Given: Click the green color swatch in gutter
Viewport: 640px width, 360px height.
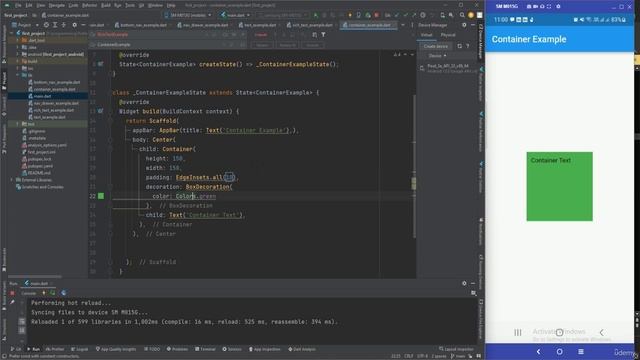Looking at the screenshot, I should pos(101,196).
